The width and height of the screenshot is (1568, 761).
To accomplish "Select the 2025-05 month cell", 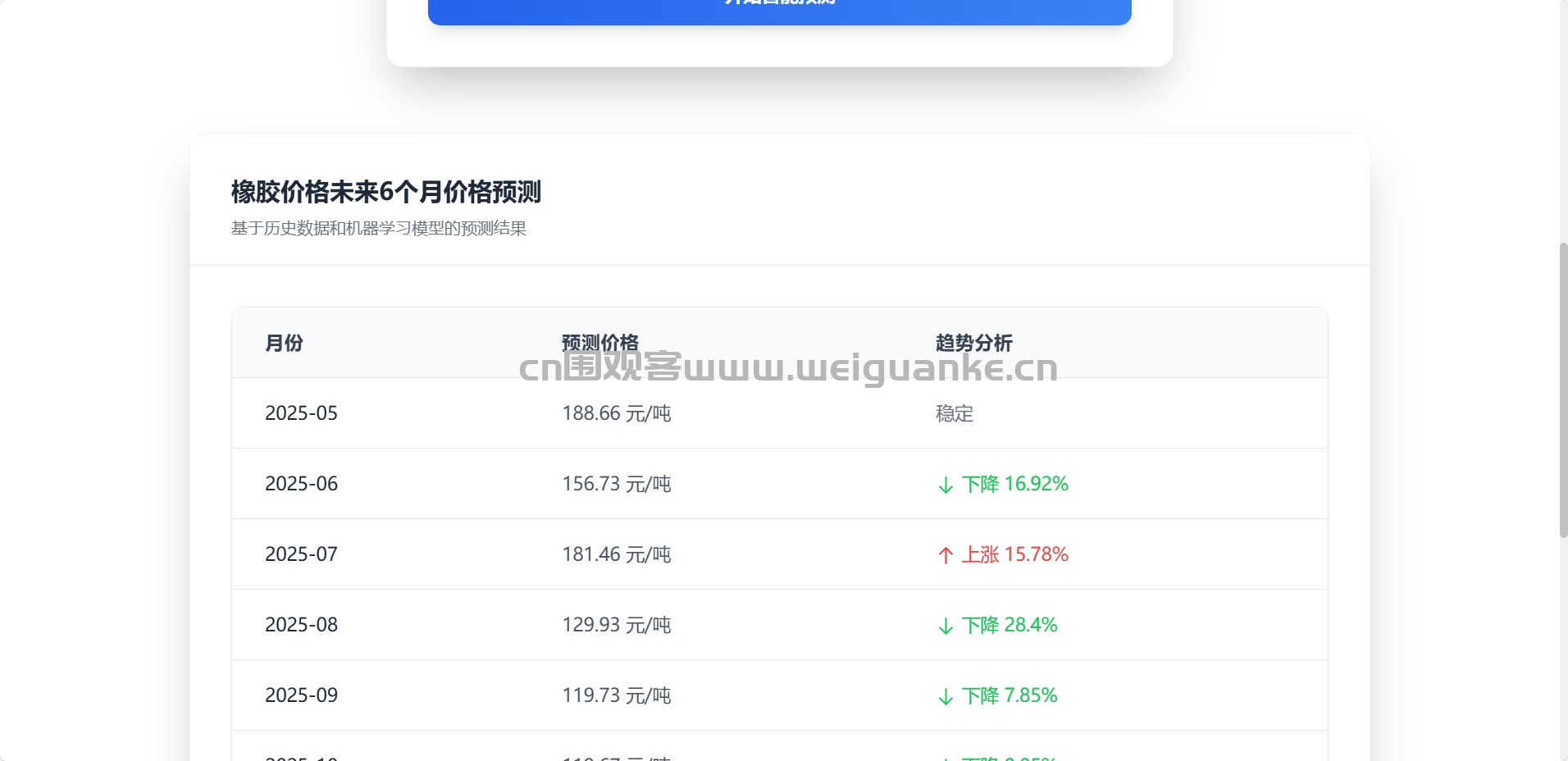I will pyautogui.click(x=301, y=413).
